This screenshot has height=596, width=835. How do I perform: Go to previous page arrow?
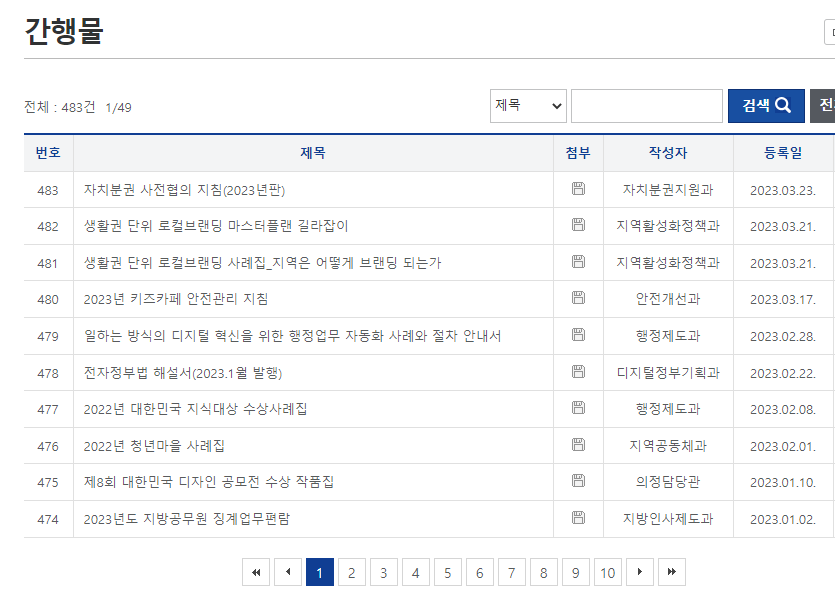(x=288, y=572)
